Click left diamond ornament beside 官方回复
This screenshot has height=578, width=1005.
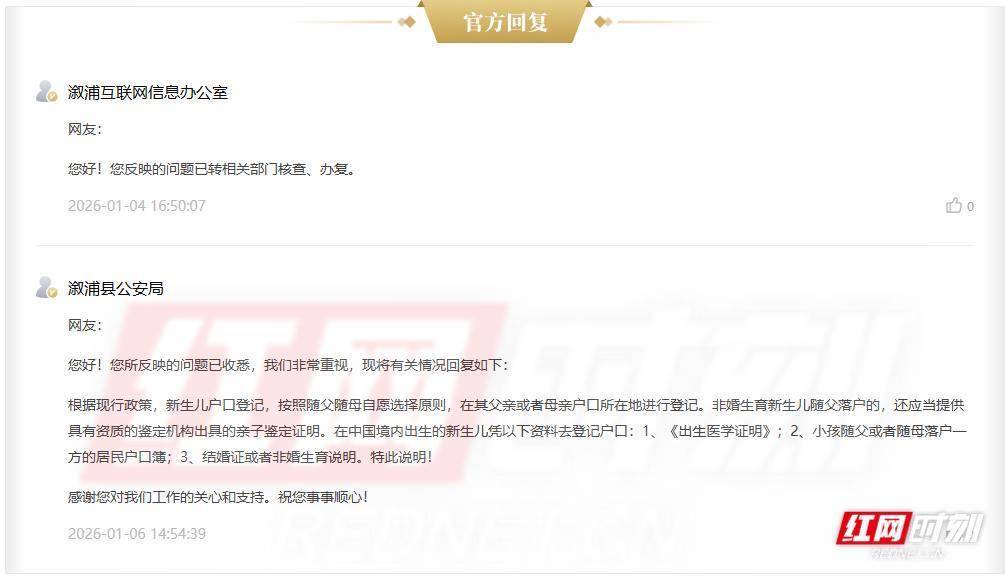pyautogui.click(x=406, y=22)
